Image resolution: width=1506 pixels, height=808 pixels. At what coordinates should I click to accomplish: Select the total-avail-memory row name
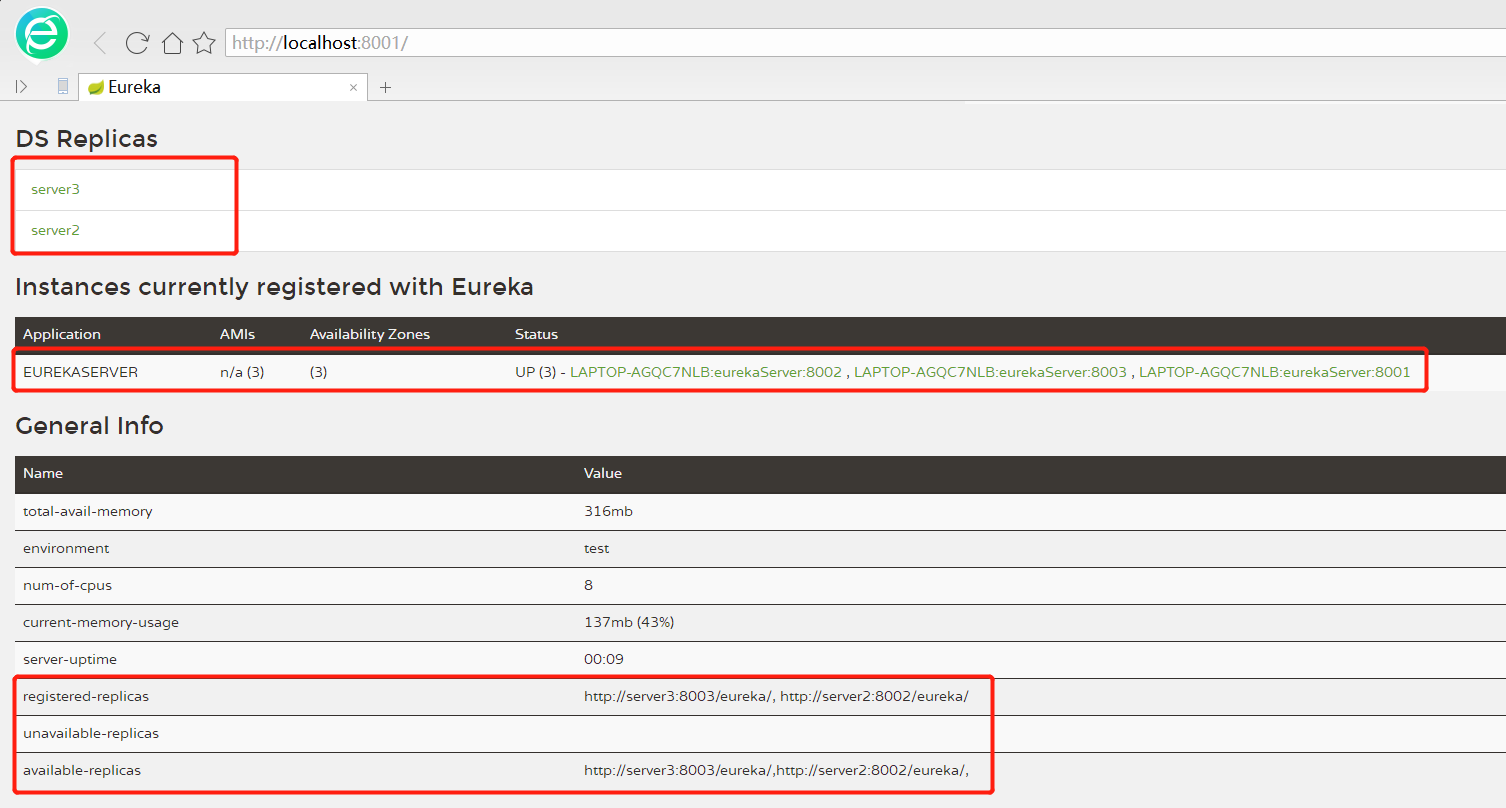[88, 511]
